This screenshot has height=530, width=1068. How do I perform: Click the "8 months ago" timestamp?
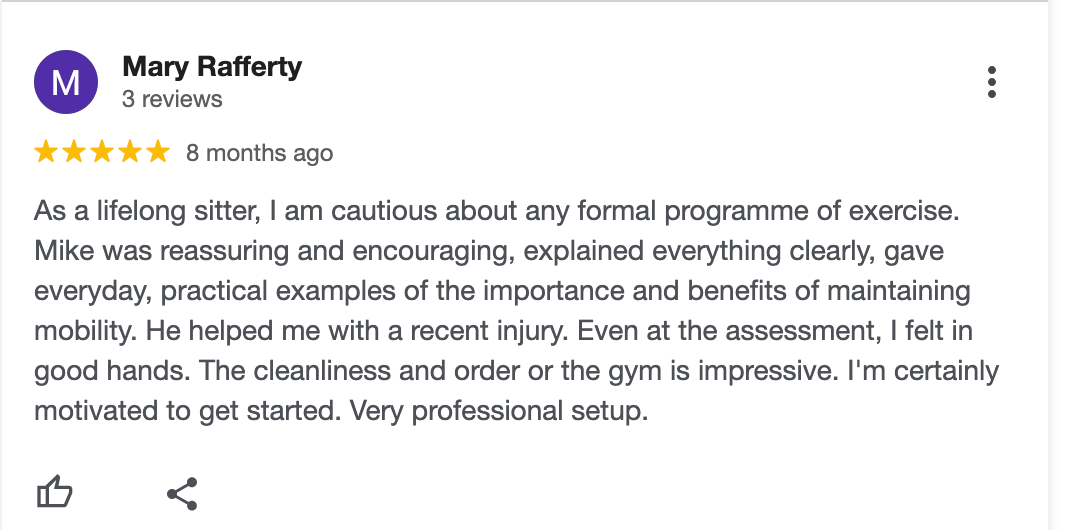coord(259,153)
